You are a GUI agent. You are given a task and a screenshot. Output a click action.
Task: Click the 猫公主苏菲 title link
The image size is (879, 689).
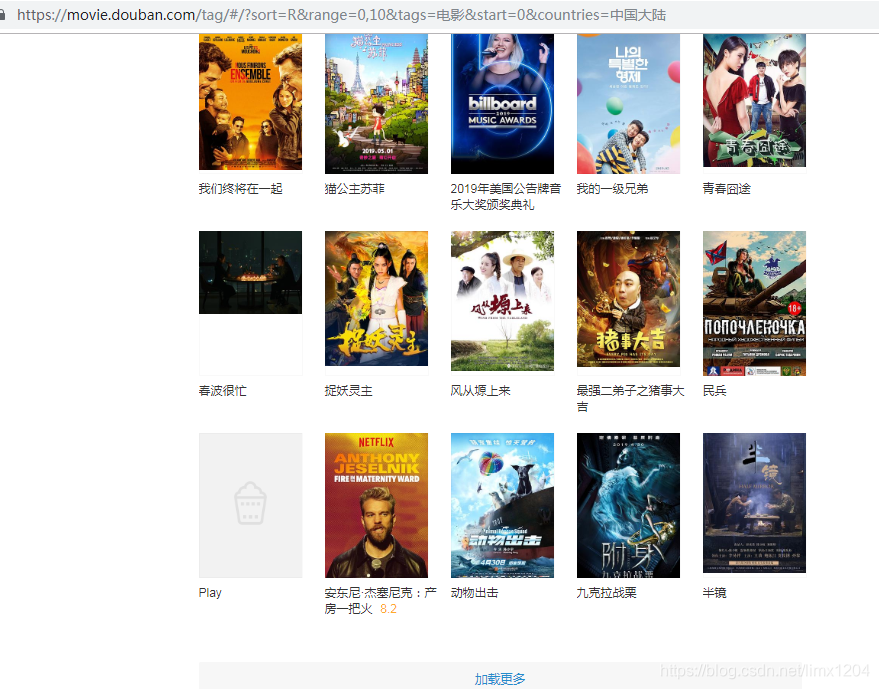tap(355, 189)
